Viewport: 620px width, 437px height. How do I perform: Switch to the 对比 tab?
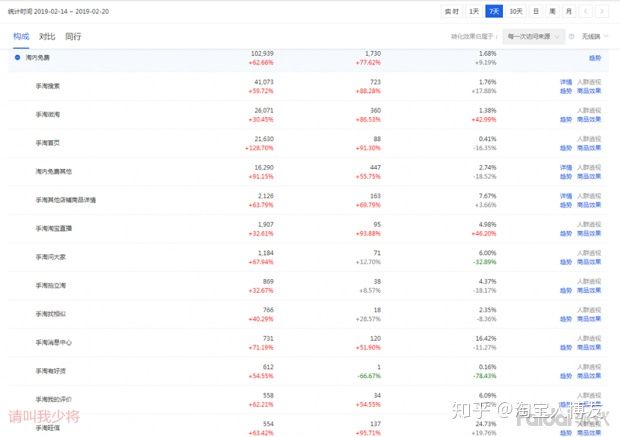(47, 36)
